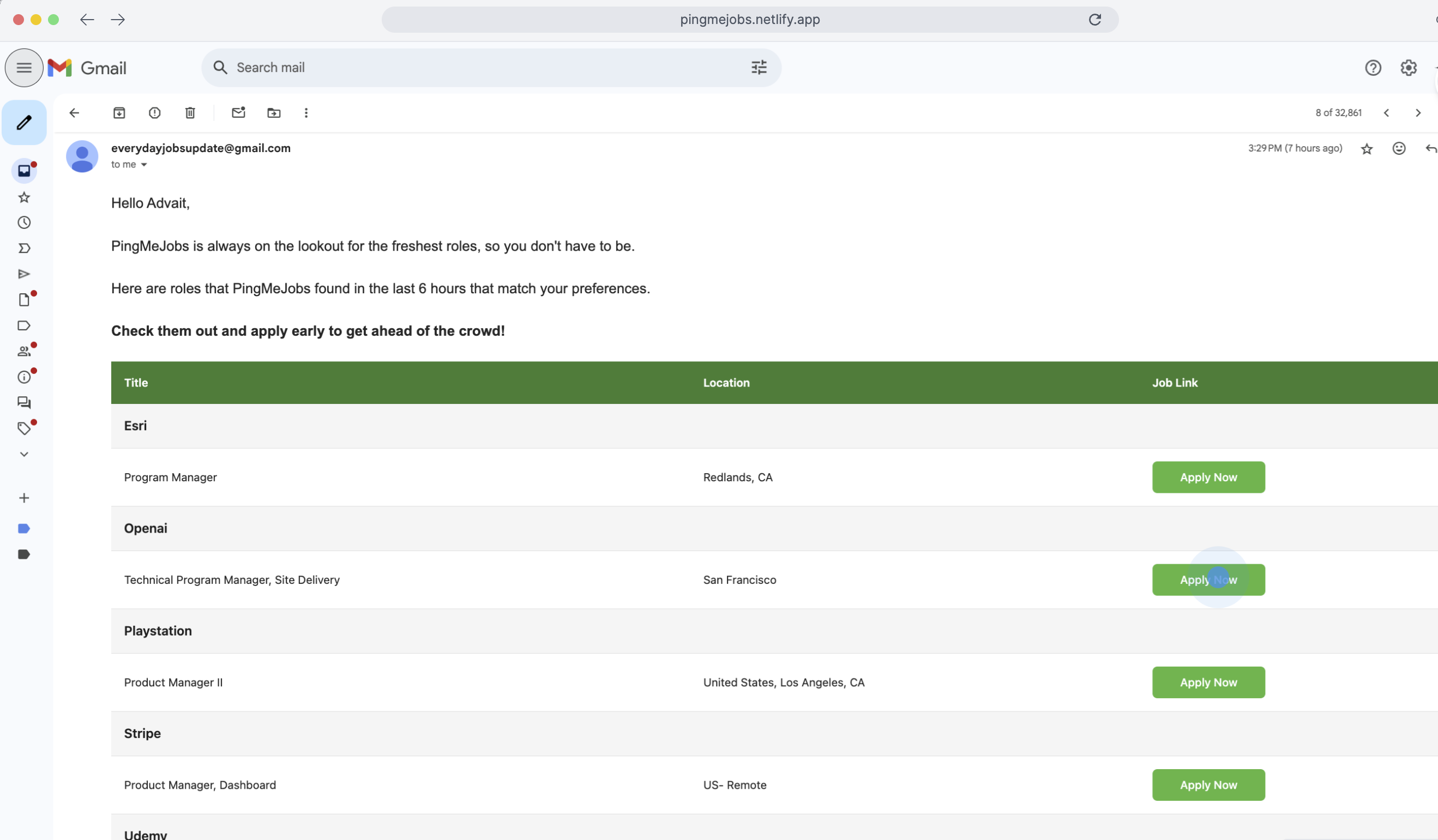Go back to inbox arrow
This screenshot has height=840, width=1438.
pos(74,113)
